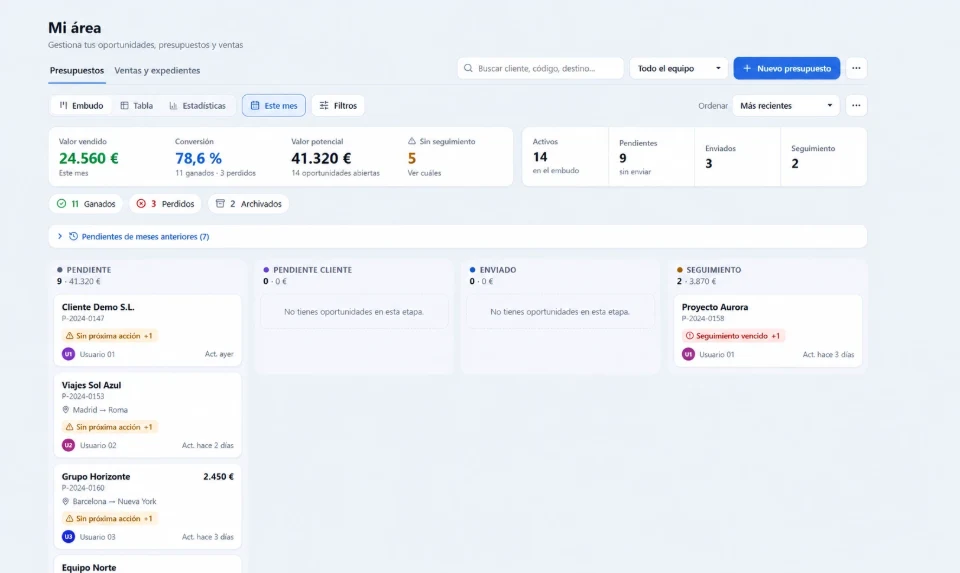The height and width of the screenshot is (573, 960).
Task: Open the Equipo Norte card
Action: pos(148,564)
